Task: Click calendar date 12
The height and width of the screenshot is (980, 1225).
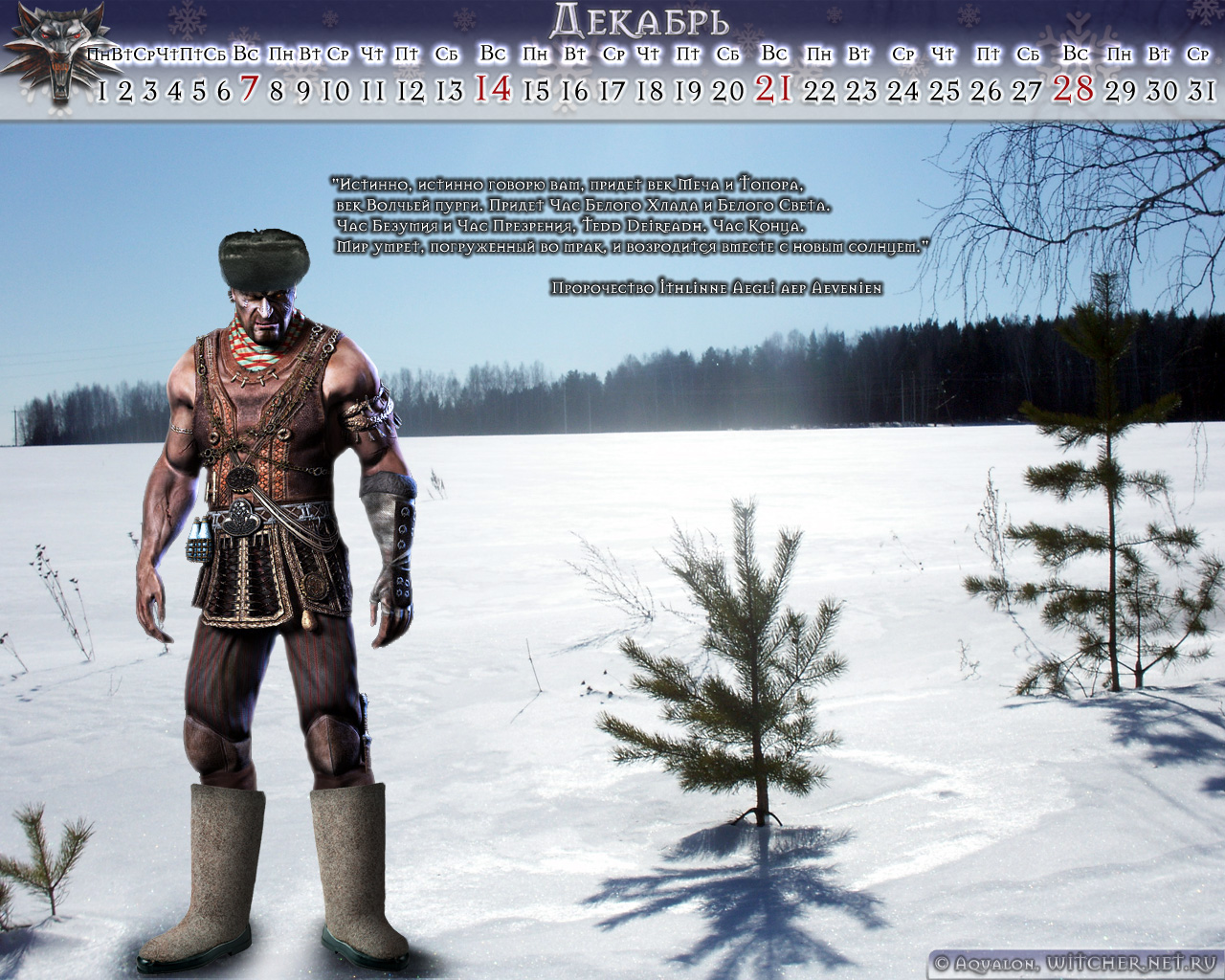Action: [410, 91]
